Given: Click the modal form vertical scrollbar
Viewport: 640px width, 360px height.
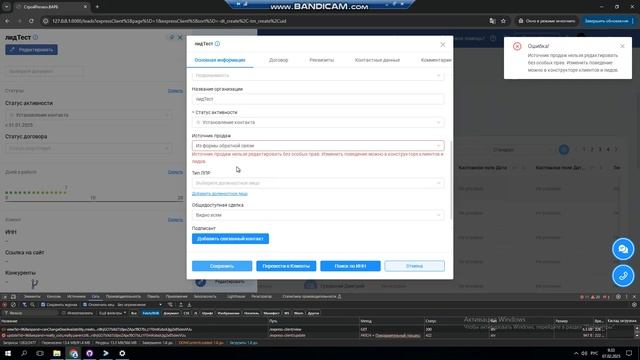Looking at the screenshot, I should tap(451, 180).
